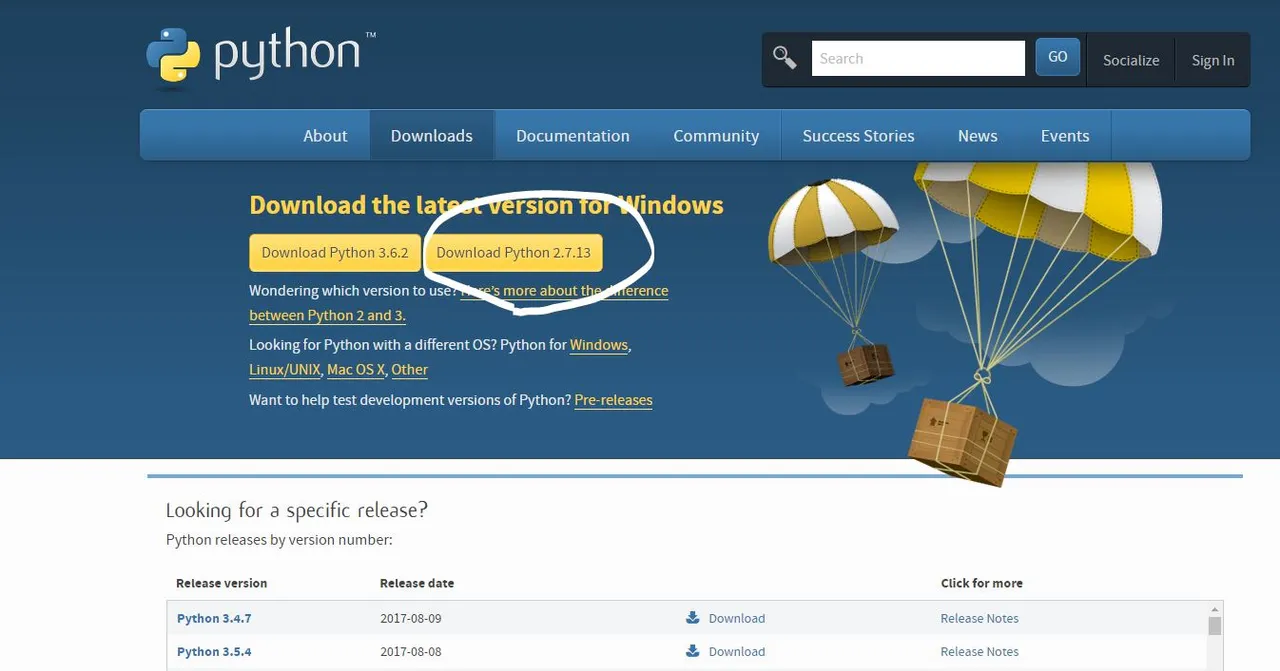The image size is (1280, 671).
Task: Click the Sign In link
Action: (1213, 60)
